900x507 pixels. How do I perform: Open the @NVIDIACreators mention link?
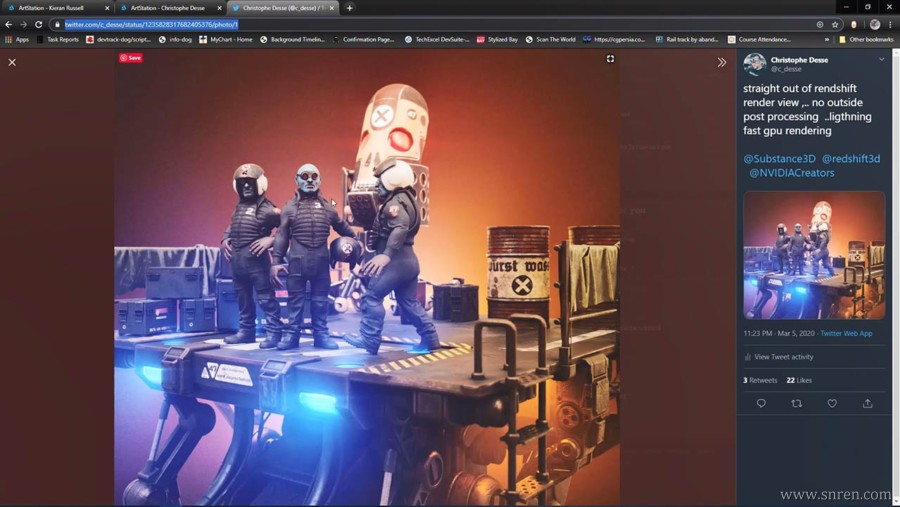(791, 173)
